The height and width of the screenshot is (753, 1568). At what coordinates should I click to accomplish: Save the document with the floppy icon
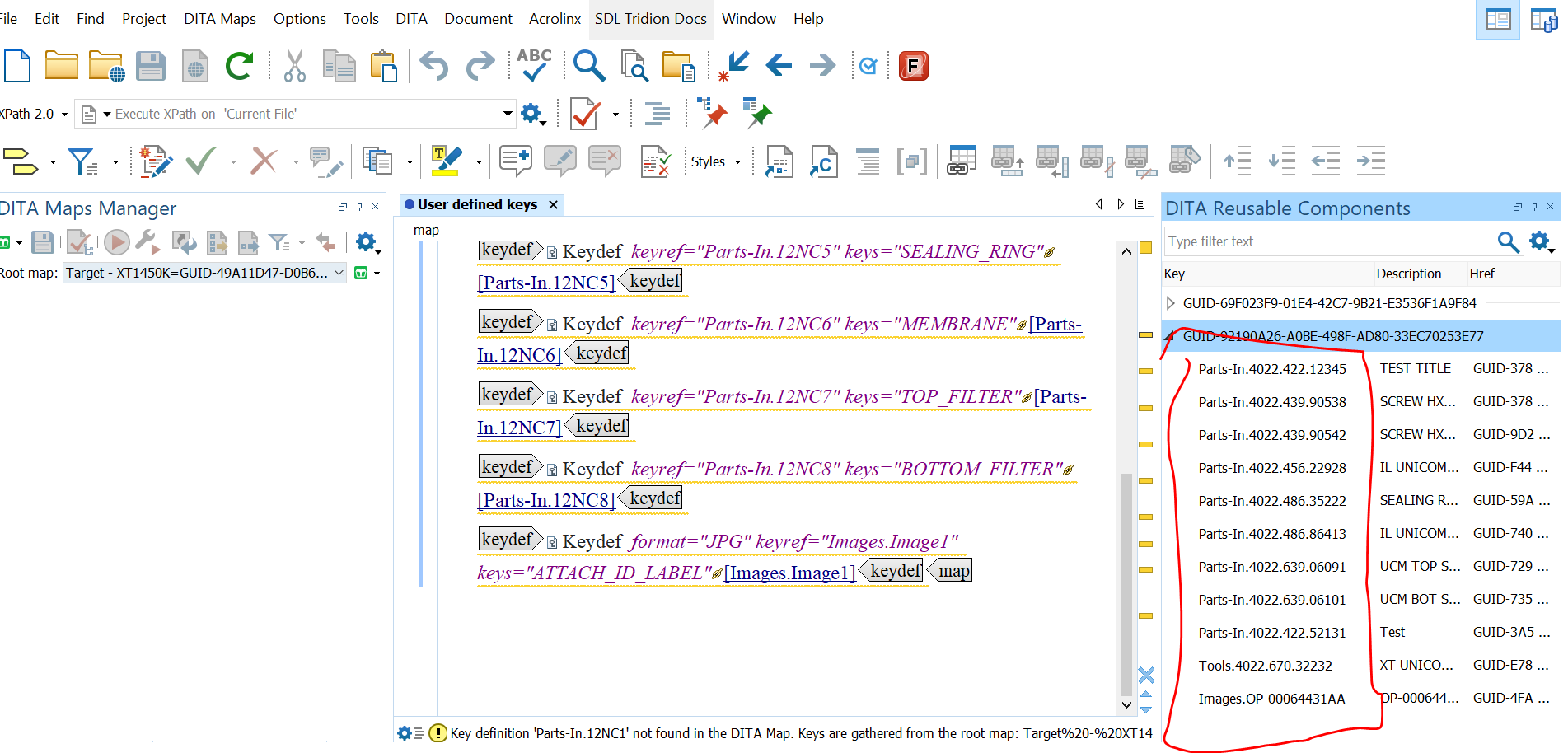(151, 66)
